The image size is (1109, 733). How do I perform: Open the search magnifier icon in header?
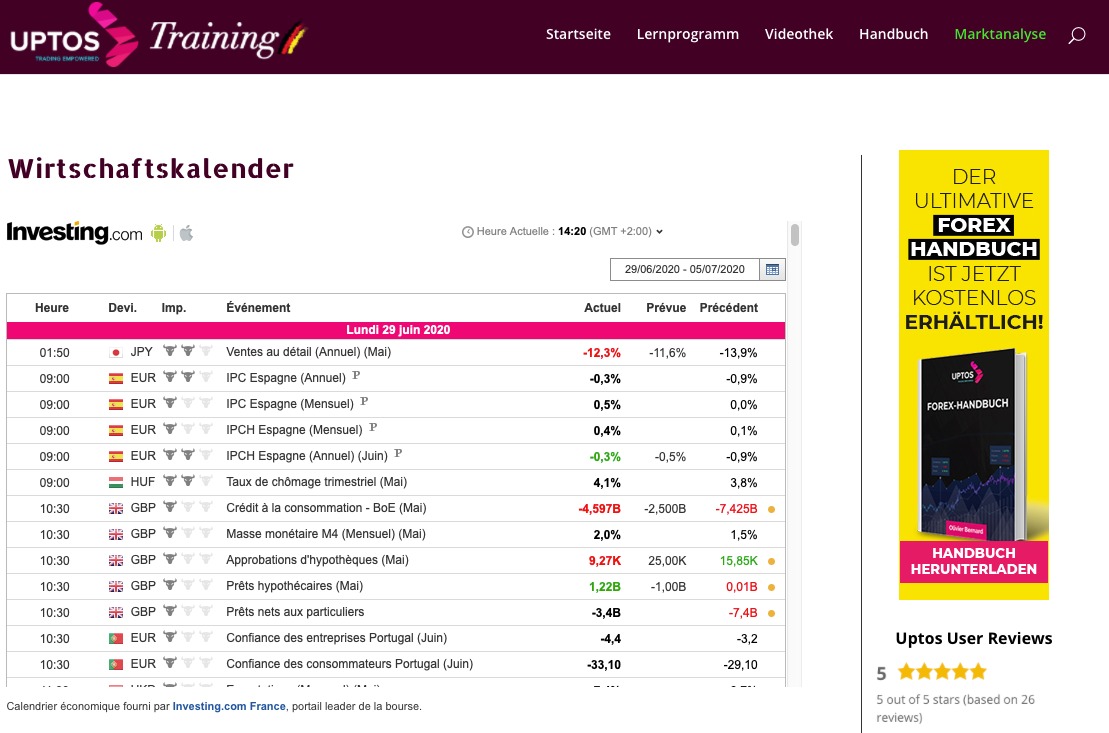pos(1076,35)
